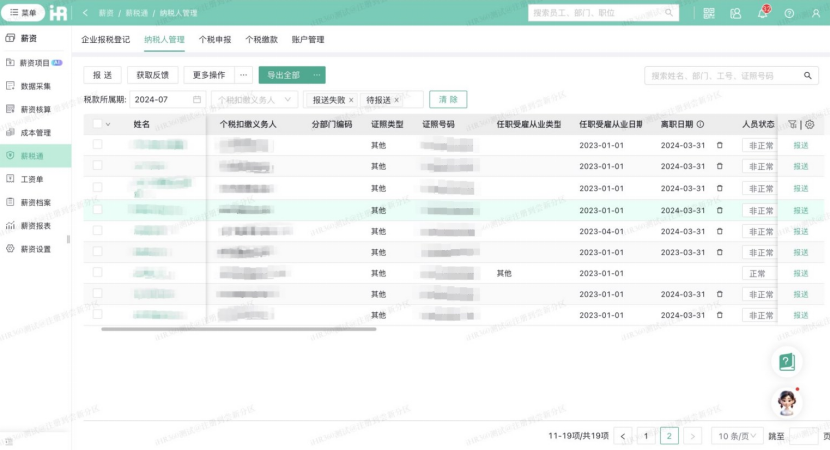Toggle the select-all checkbox in table header
This screenshot has height=450, width=830.
click(98, 125)
